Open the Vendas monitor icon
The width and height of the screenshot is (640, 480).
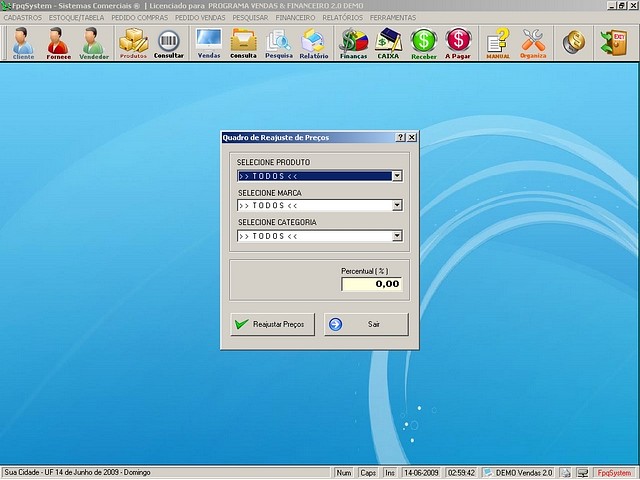[209, 43]
